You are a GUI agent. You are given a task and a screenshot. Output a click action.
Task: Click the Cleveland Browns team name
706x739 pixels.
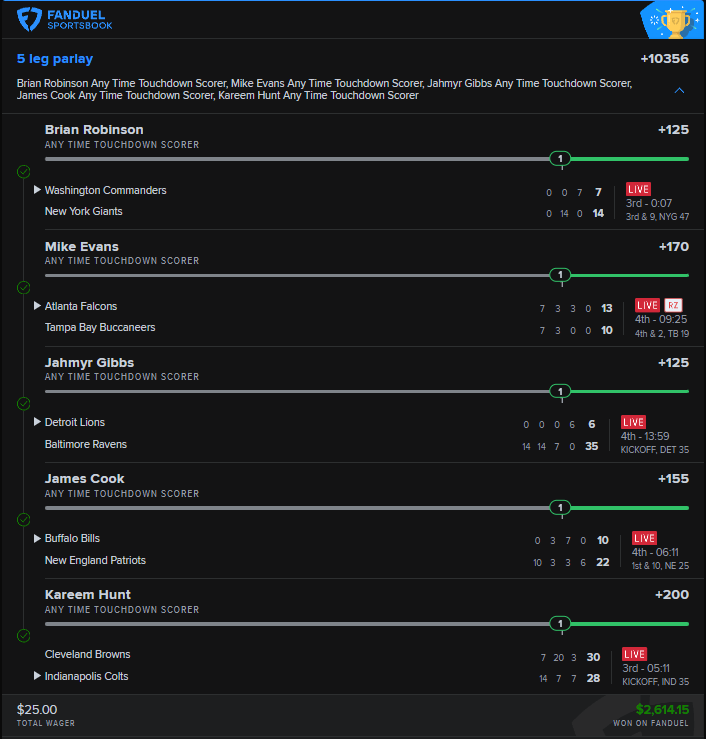pos(88,654)
